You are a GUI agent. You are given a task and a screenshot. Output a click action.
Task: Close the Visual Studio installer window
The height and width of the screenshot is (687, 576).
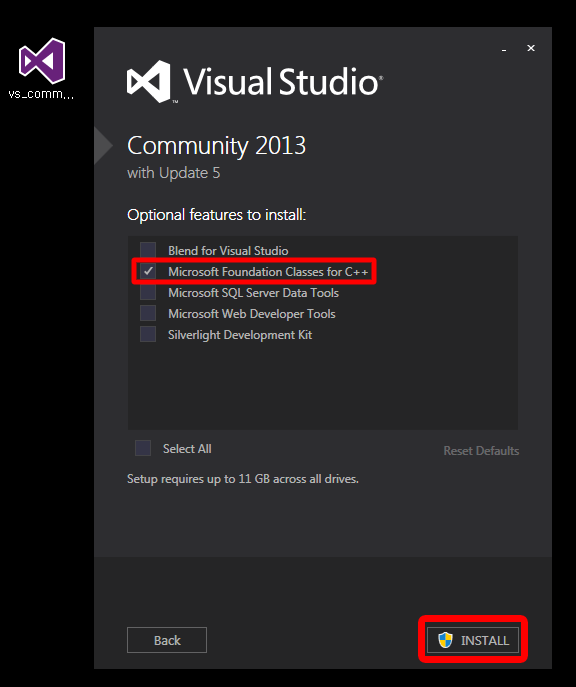[x=531, y=48]
